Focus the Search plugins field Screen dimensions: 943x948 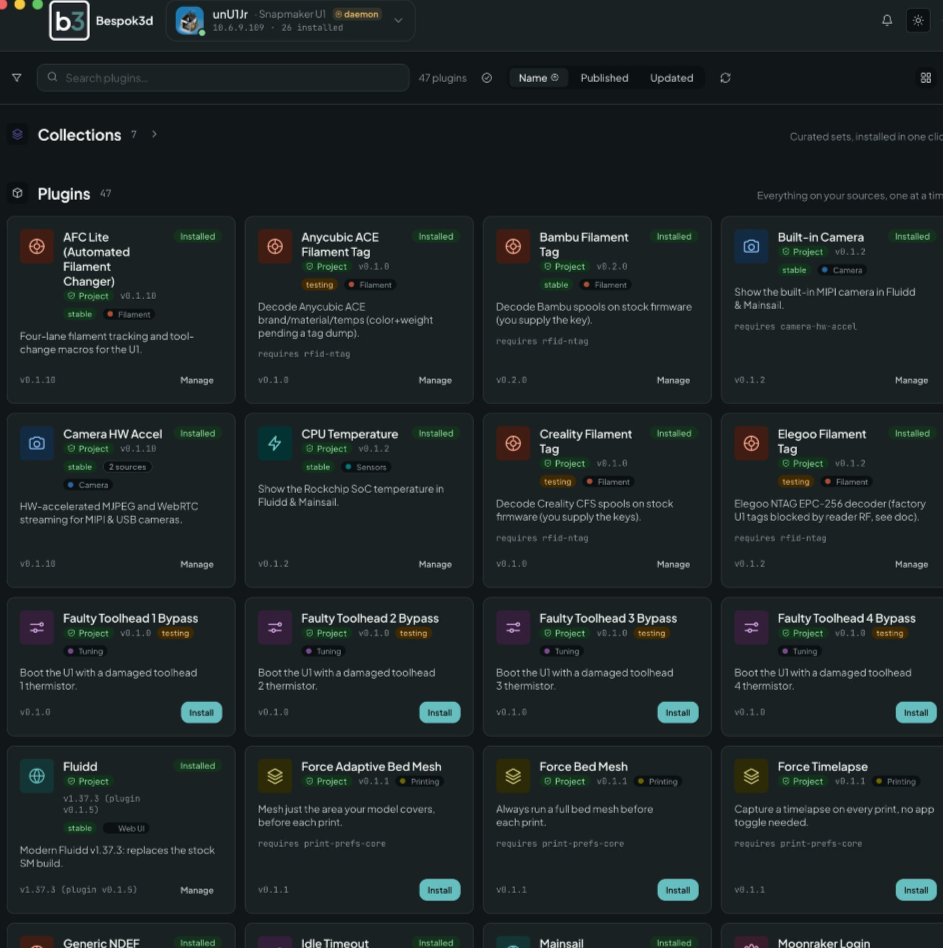[x=223, y=78]
